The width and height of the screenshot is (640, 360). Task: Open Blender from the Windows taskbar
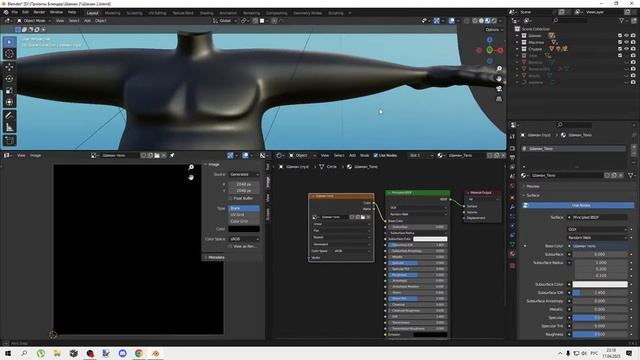coord(156,353)
